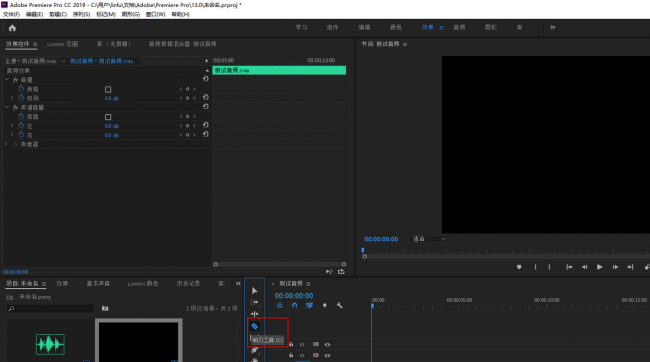Show more workspaces with the double arrow

[553, 27]
